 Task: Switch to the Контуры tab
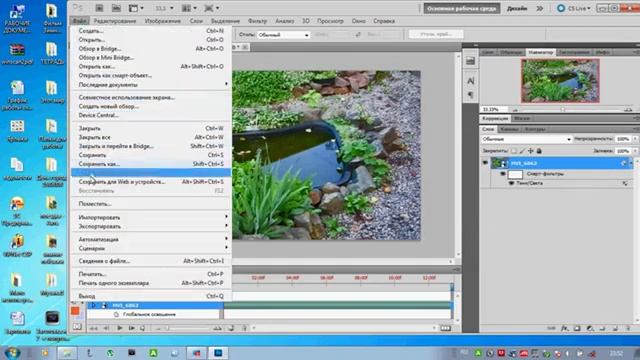coord(534,129)
